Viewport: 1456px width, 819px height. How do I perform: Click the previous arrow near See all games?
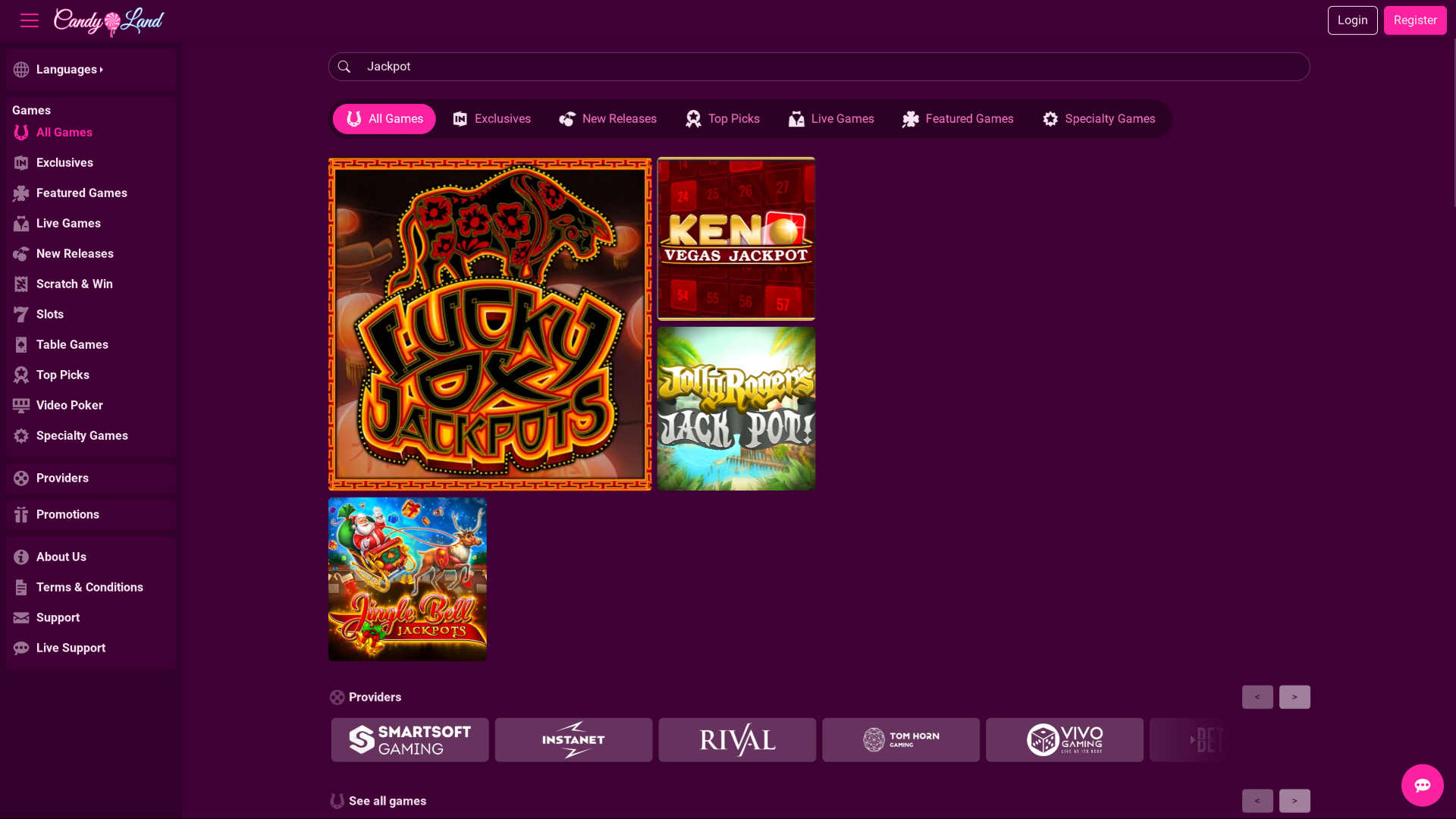[x=1257, y=801]
